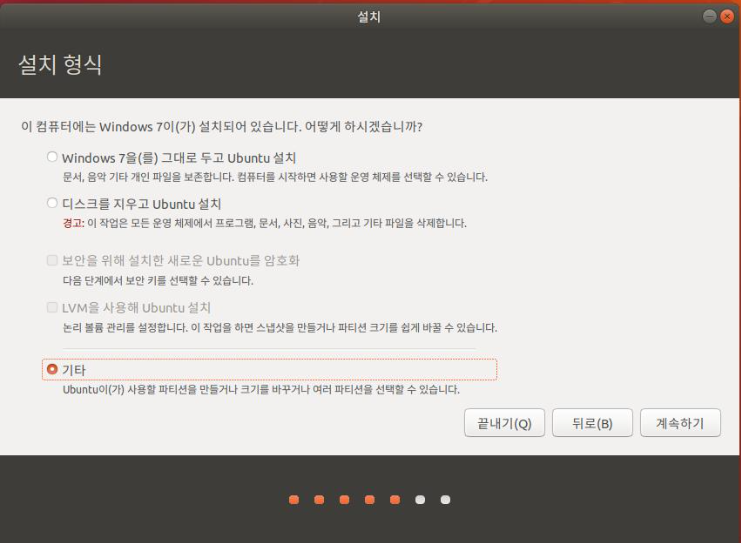The image size is (741, 543).
Task: Click the Windows 7 installed question text
Action: (x=222, y=127)
